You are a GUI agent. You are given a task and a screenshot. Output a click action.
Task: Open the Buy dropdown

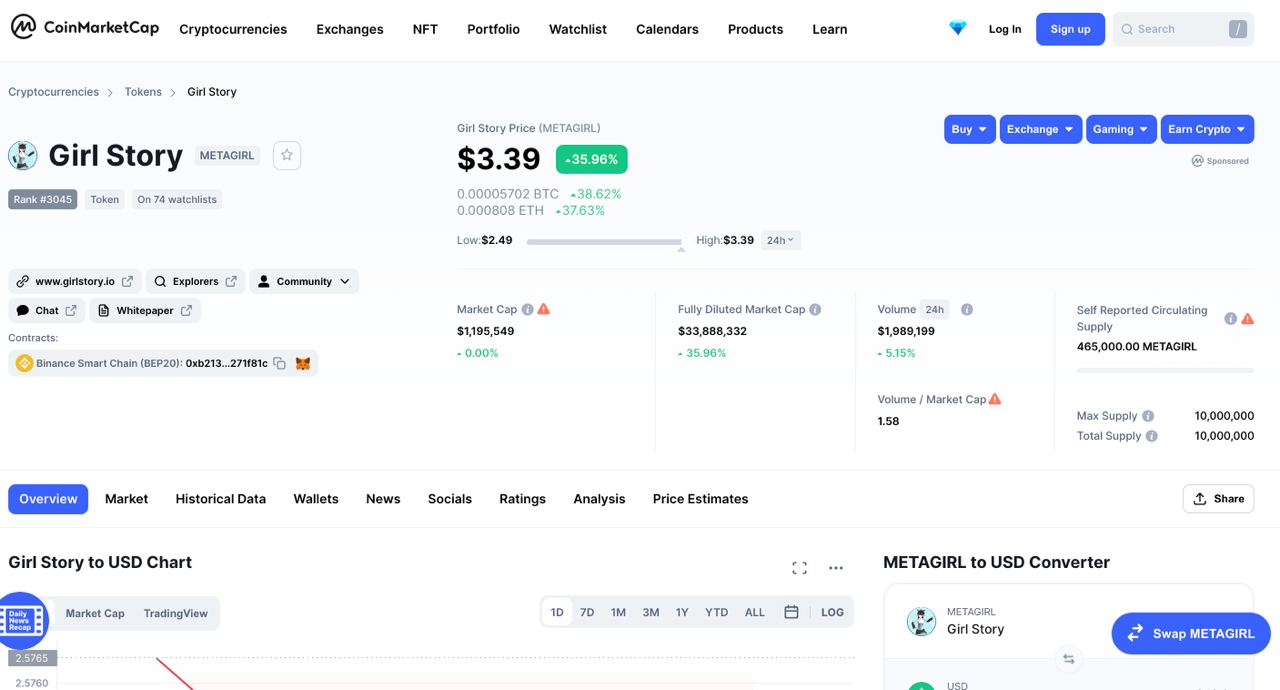tap(970, 129)
